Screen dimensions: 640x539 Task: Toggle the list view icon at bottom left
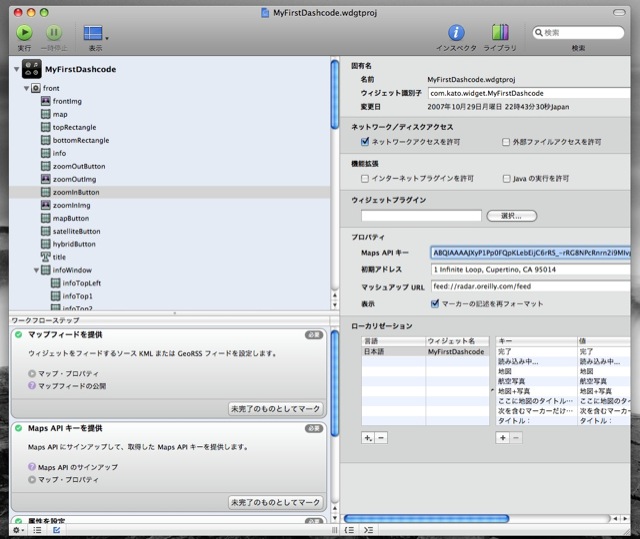pos(37,530)
